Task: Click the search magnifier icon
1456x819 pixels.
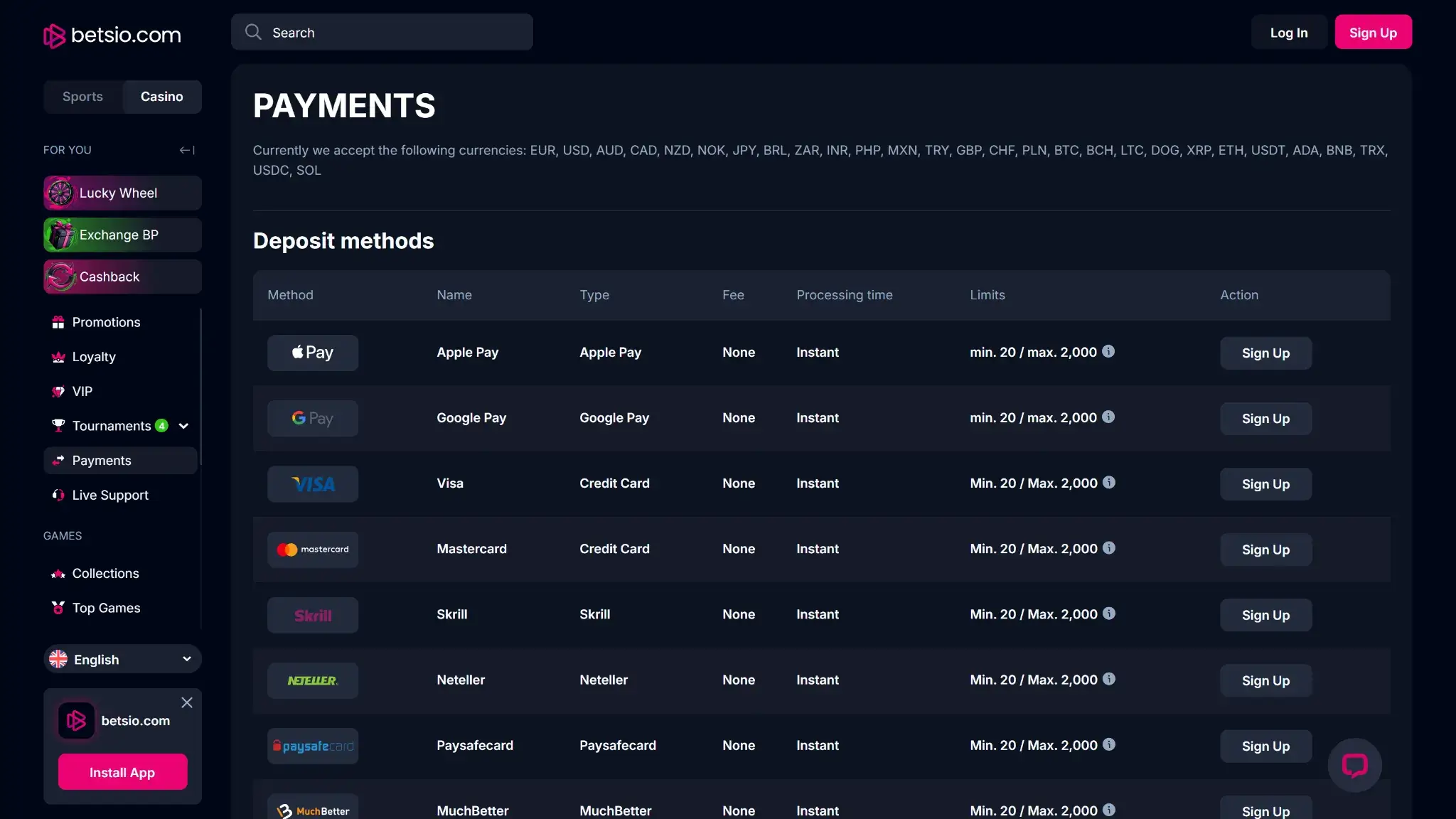Action: (x=253, y=32)
